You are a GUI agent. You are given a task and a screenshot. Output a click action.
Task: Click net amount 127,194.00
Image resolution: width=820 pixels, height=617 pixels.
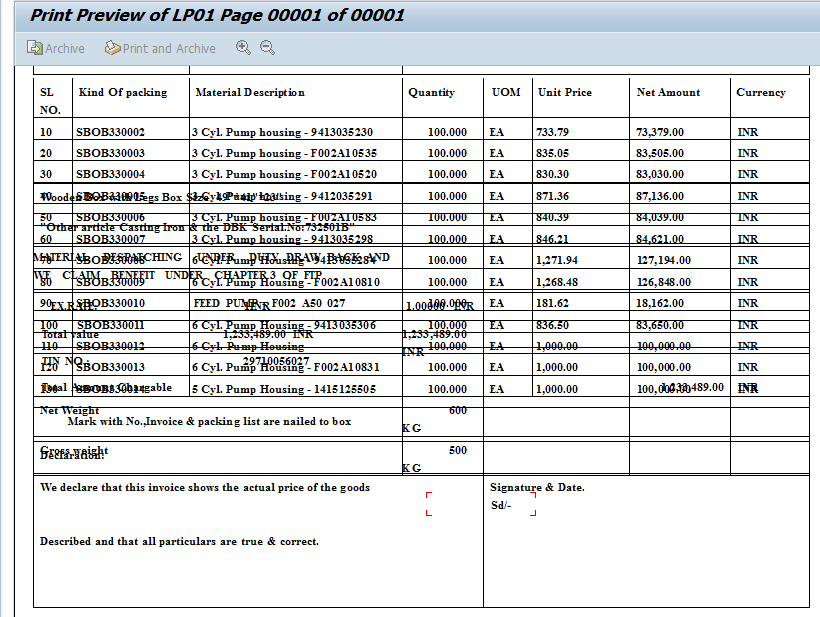pyautogui.click(x=664, y=260)
